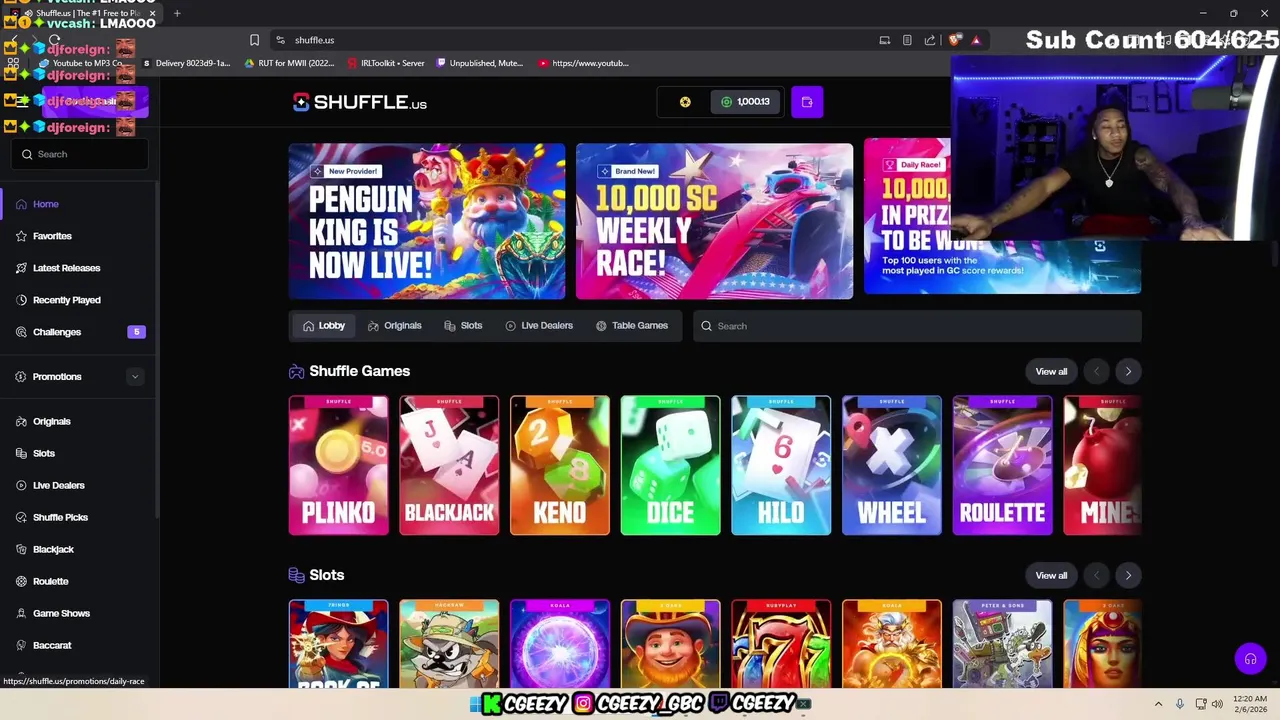Click the Brave shields icon

click(x=955, y=40)
